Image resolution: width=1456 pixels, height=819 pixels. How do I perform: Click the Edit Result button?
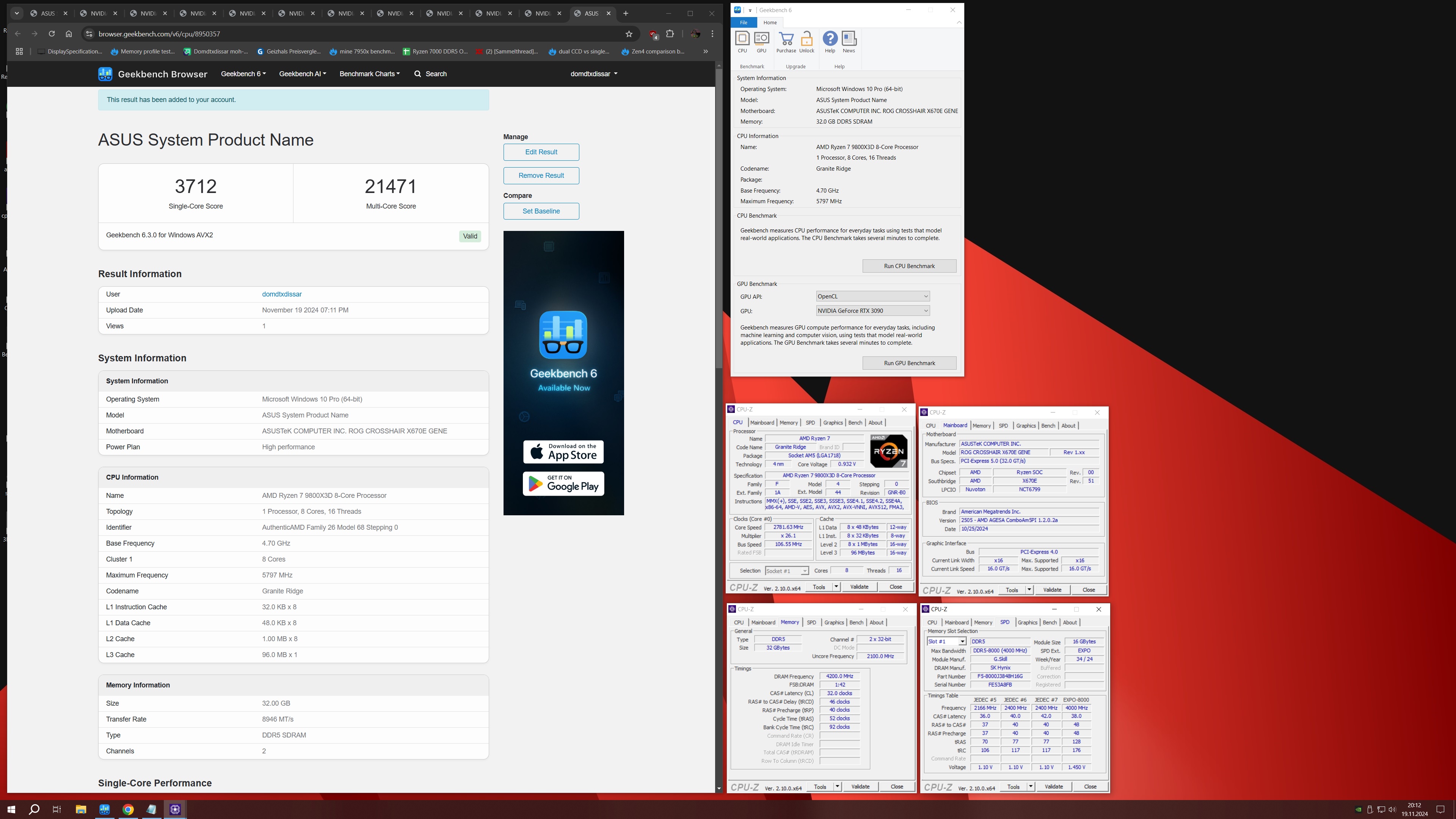pyautogui.click(x=541, y=152)
